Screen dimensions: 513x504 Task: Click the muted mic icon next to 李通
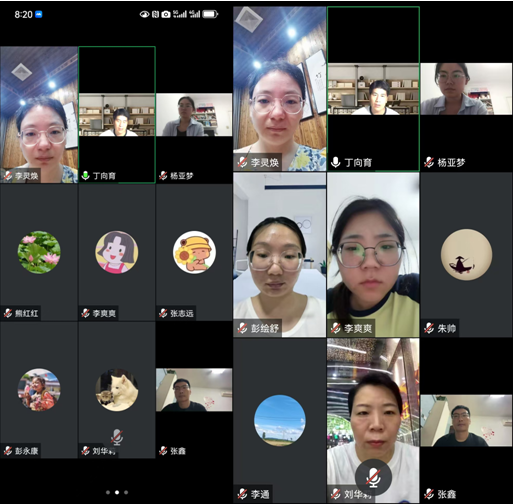click(x=242, y=494)
